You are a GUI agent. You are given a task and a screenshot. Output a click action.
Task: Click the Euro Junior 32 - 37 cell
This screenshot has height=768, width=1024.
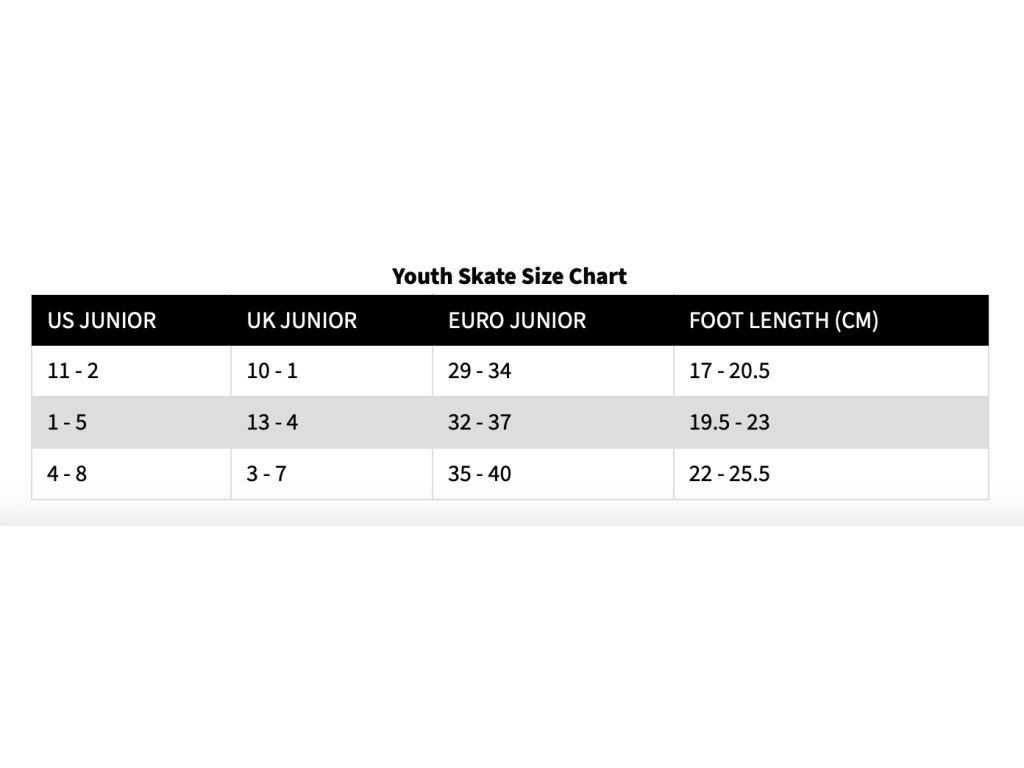point(553,423)
